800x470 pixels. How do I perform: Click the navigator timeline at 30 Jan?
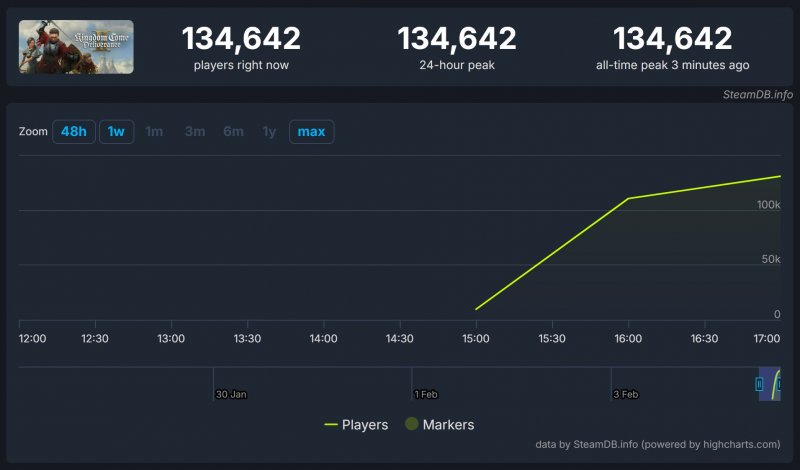(x=214, y=384)
